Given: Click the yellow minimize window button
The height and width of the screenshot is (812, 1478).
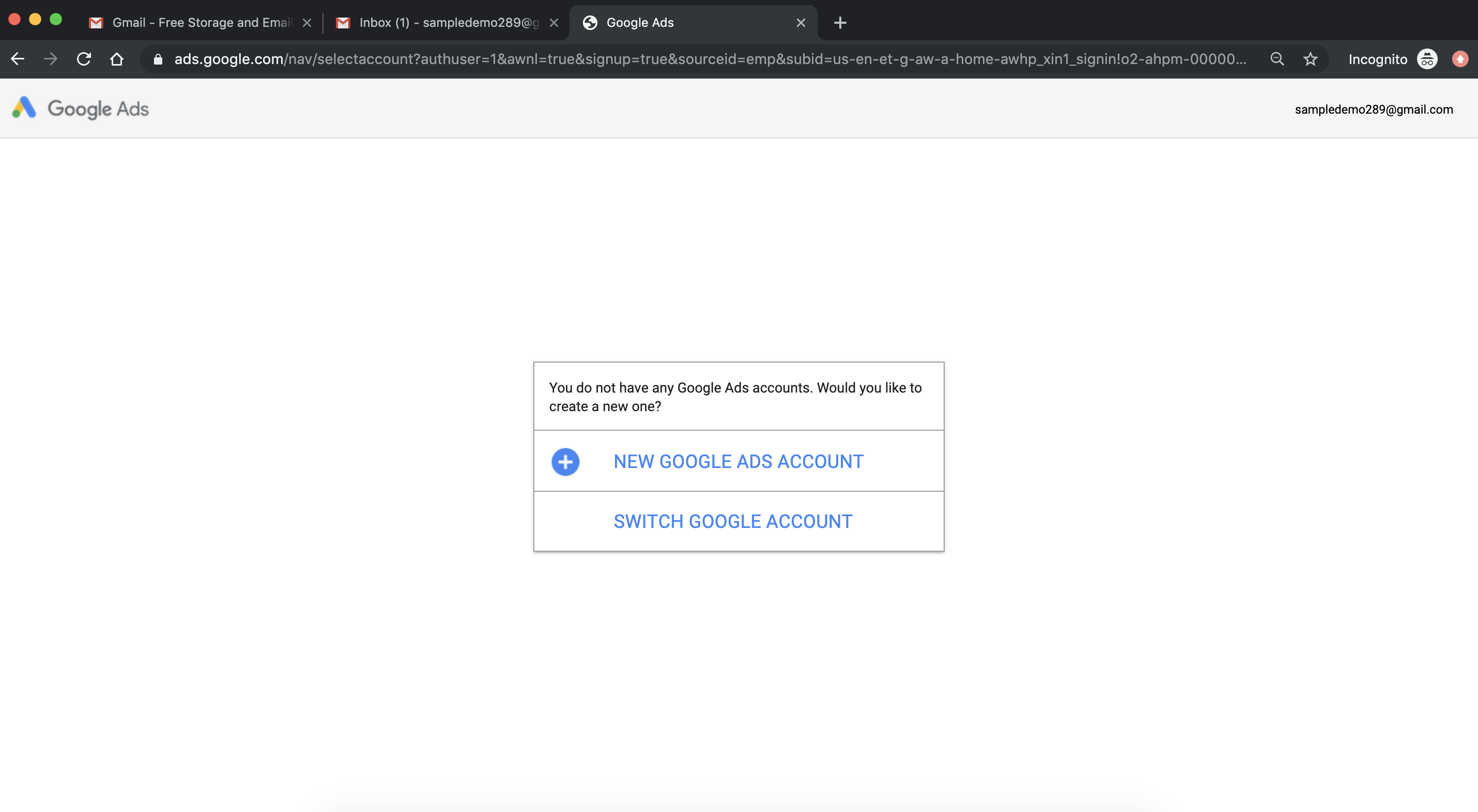Looking at the screenshot, I should click(35, 19).
